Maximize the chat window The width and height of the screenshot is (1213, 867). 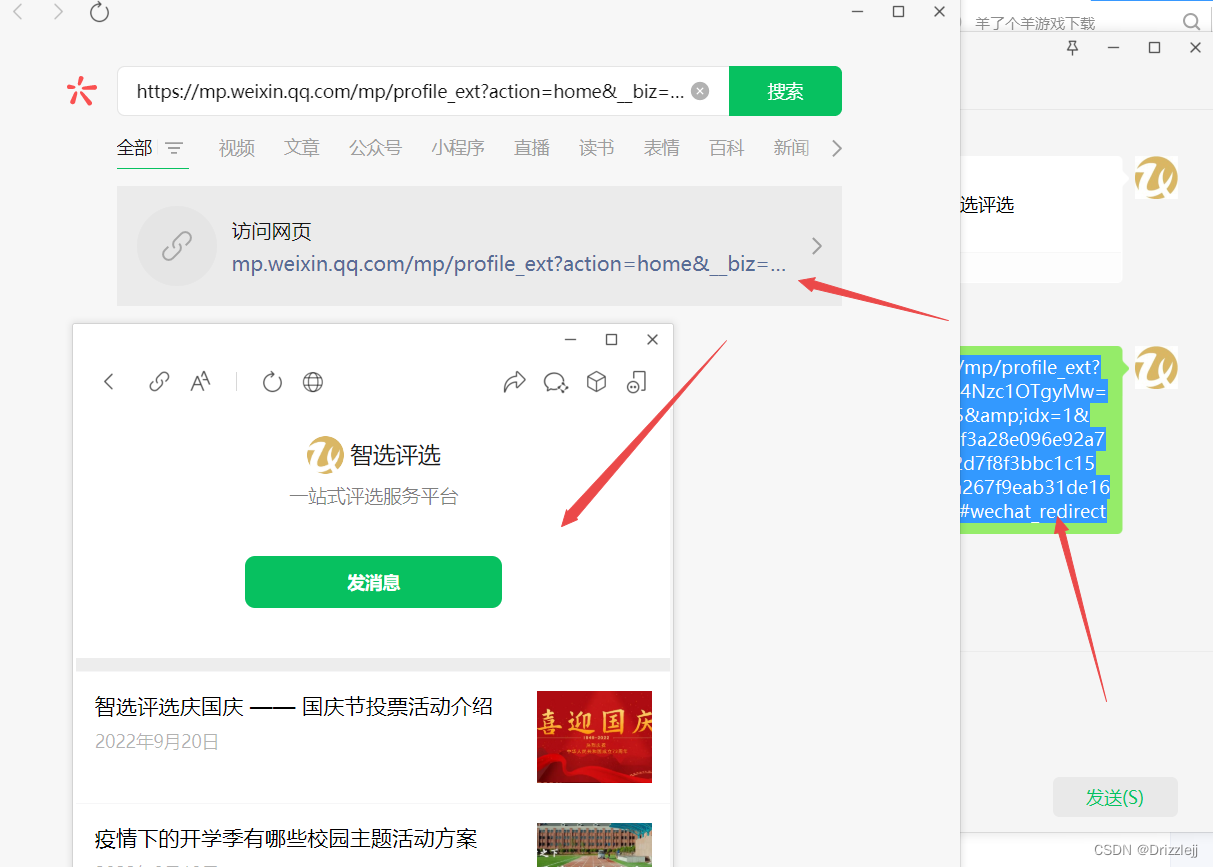1155,47
